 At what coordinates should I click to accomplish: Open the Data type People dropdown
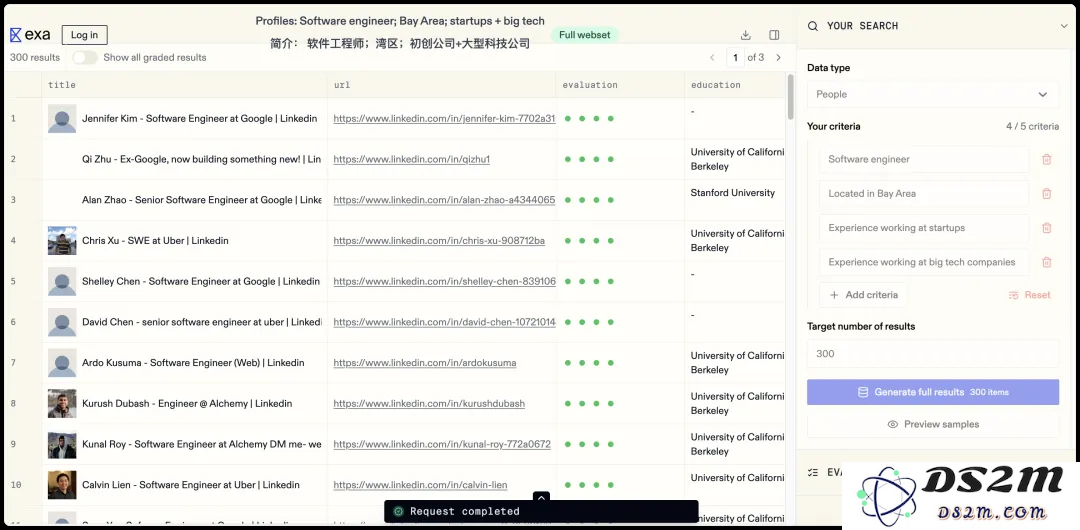[933, 94]
